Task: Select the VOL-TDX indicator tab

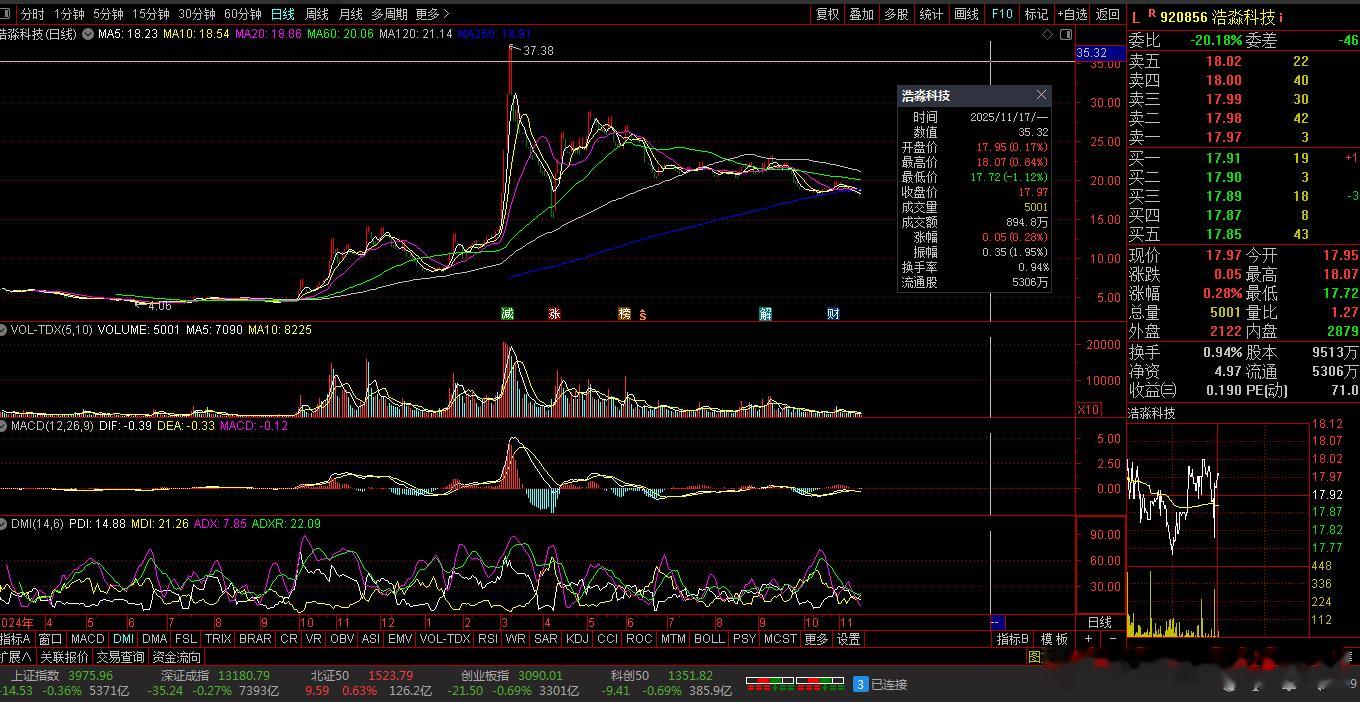Action: (444, 639)
